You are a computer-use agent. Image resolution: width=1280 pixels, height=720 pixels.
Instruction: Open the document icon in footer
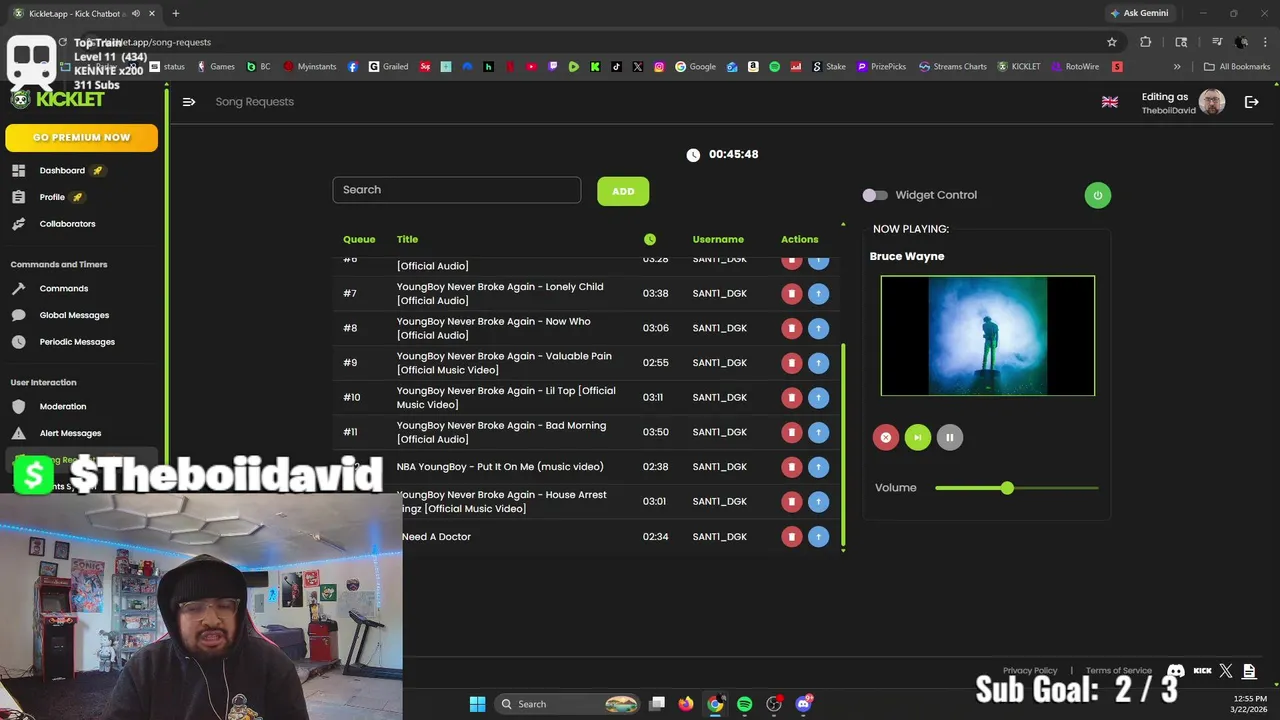click(1249, 671)
